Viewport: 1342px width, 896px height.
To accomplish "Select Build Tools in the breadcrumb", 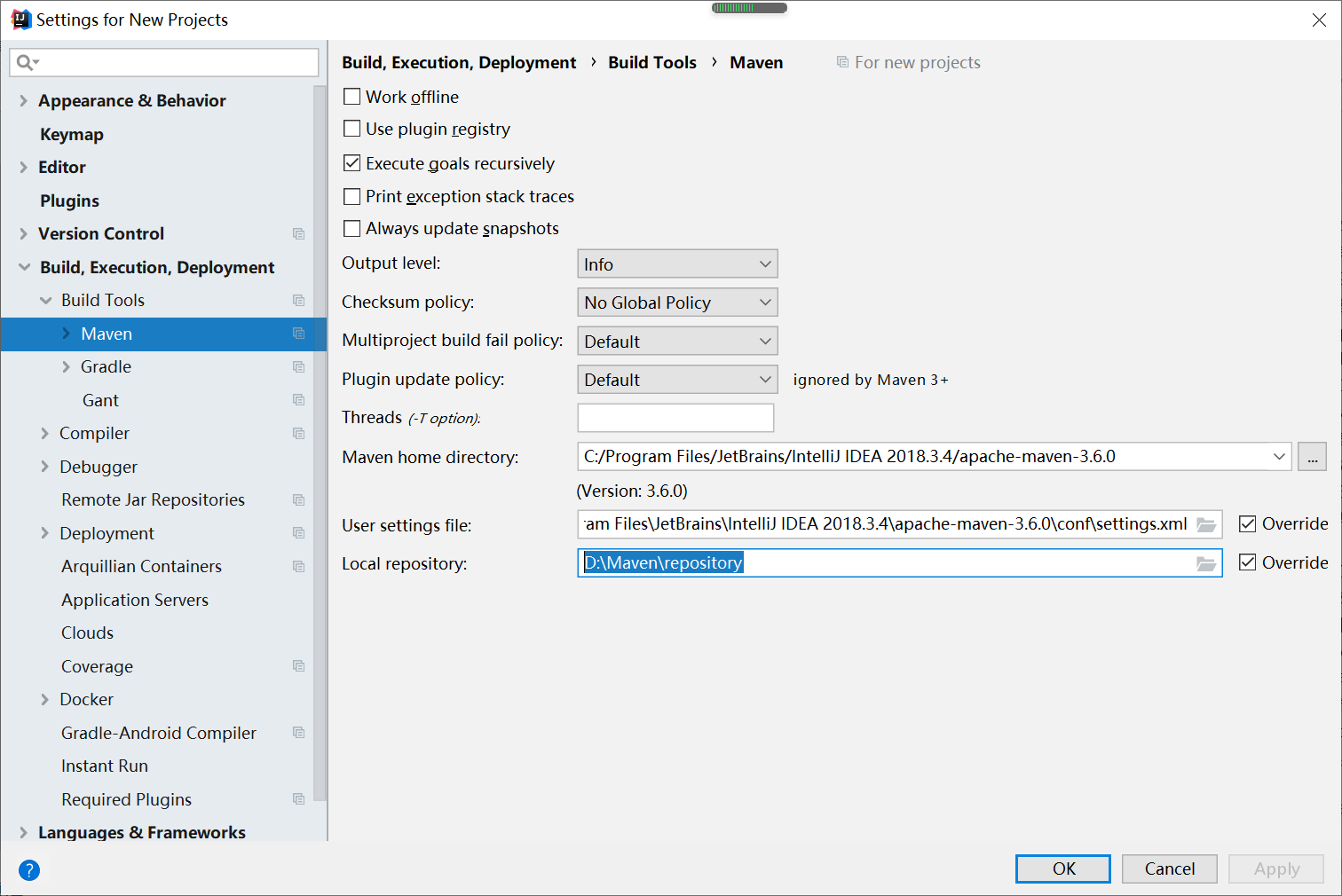I will (x=652, y=62).
